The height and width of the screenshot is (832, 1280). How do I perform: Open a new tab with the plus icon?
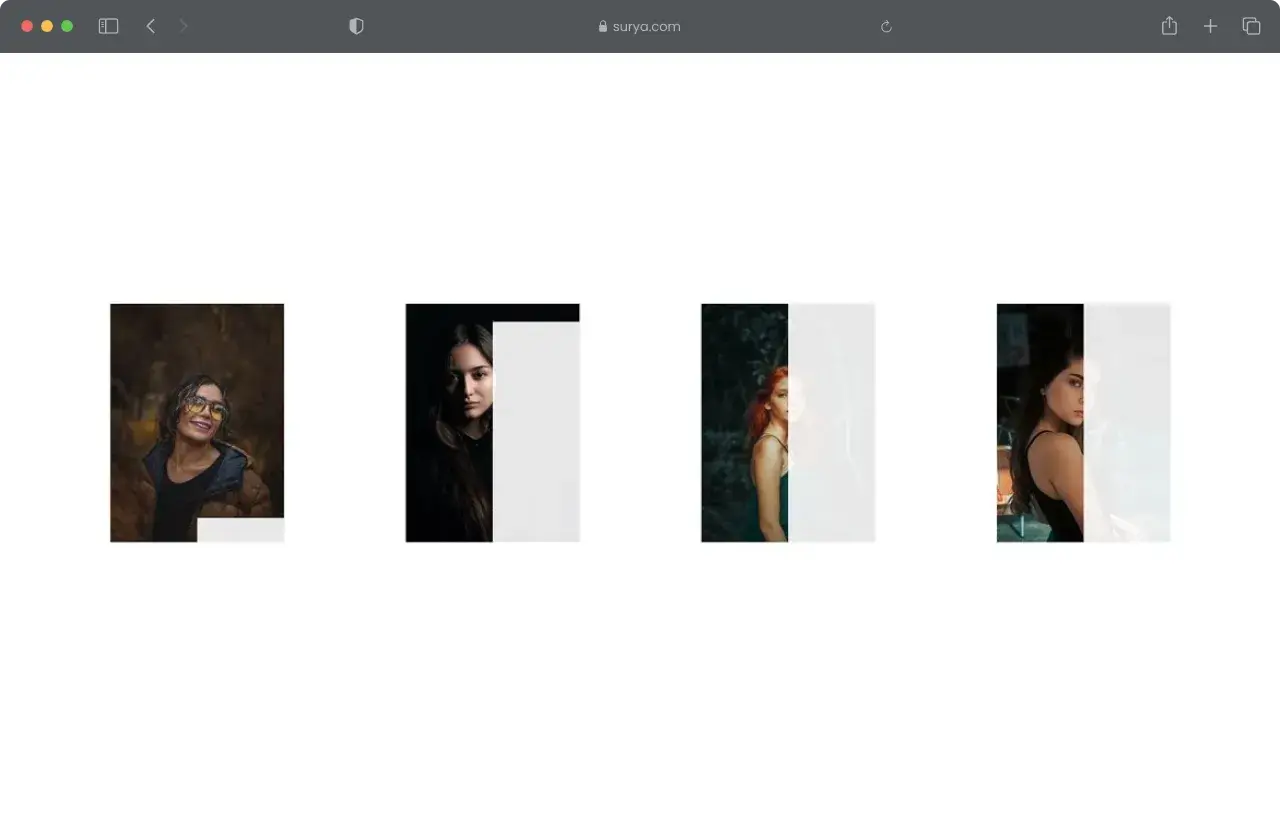point(1210,26)
